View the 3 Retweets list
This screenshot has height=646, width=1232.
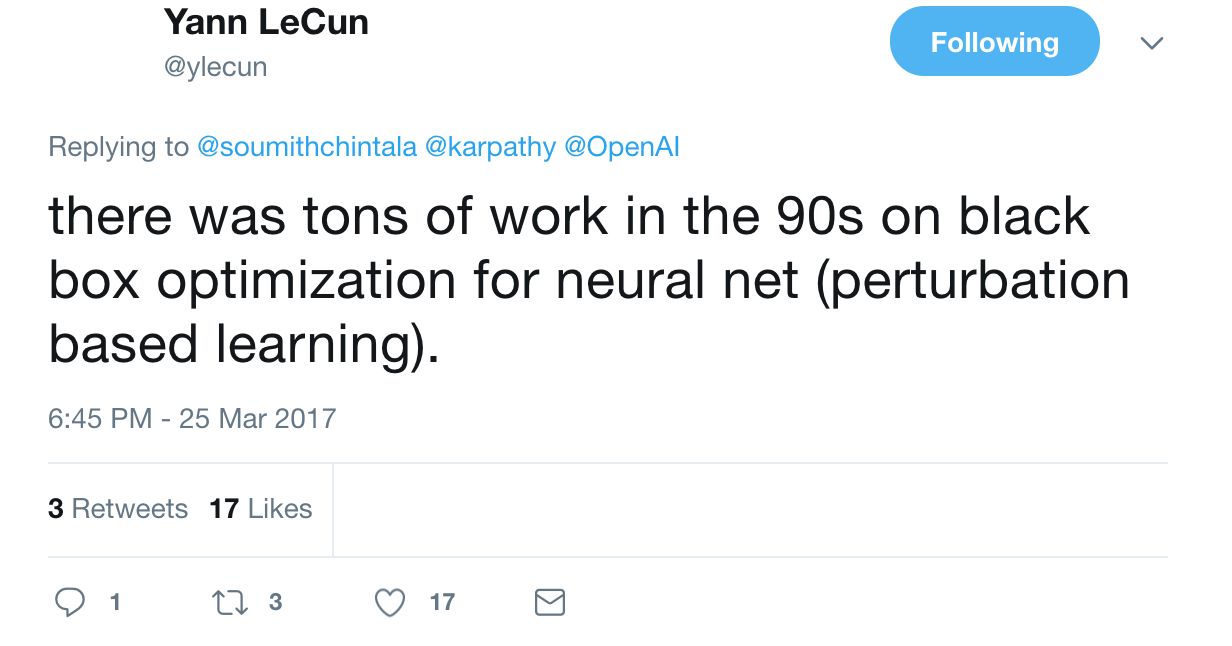(x=118, y=509)
